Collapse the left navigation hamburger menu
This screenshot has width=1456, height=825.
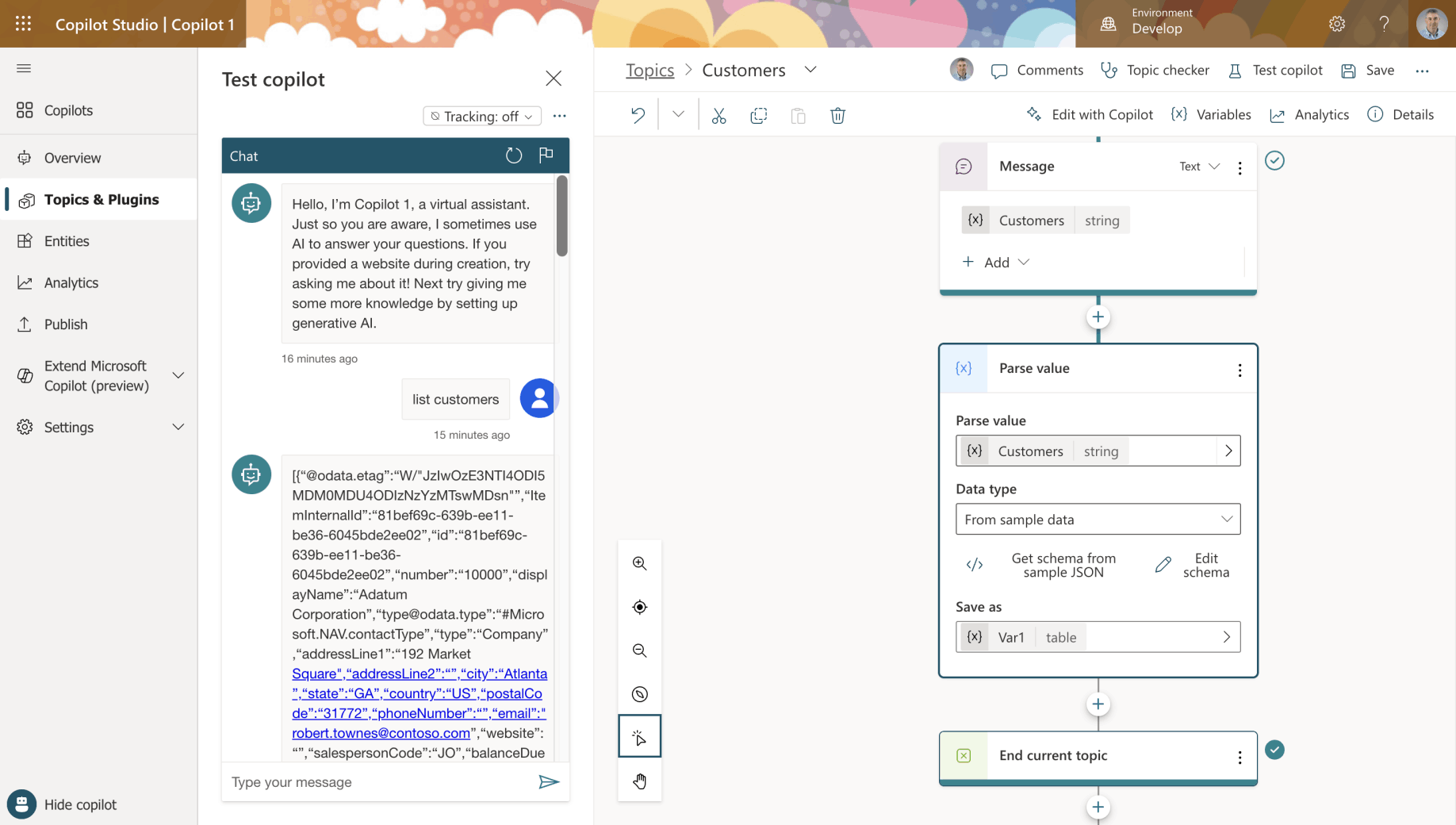coord(24,68)
